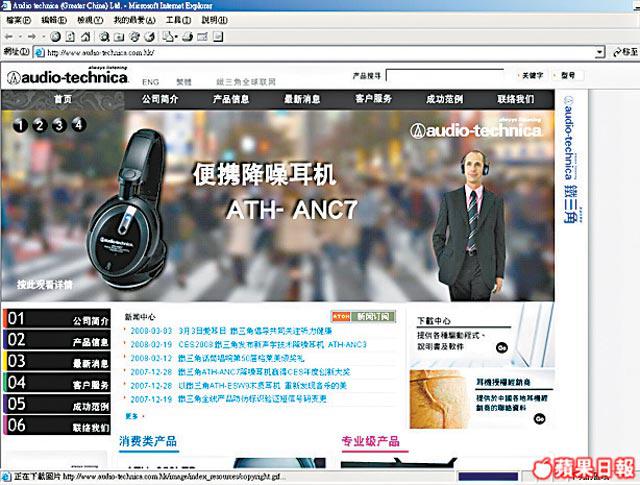Open the 檢視(V) menu
Viewport: 640px width, 485px height.
tap(90, 20)
